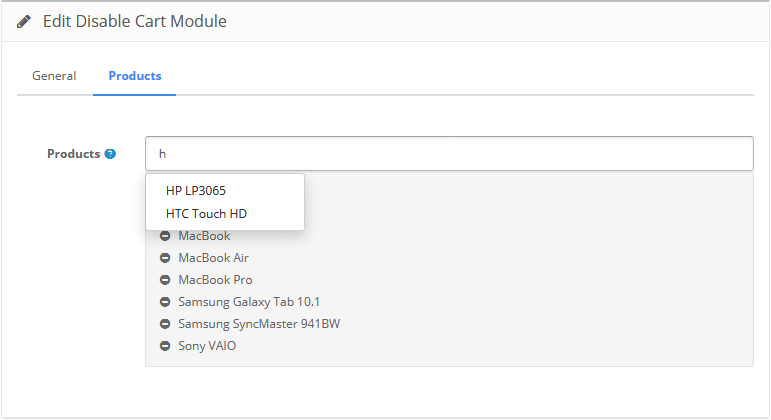Click the Sony VAIO product name
This screenshot has height=420, width=771.
click(x=207, y=346)
